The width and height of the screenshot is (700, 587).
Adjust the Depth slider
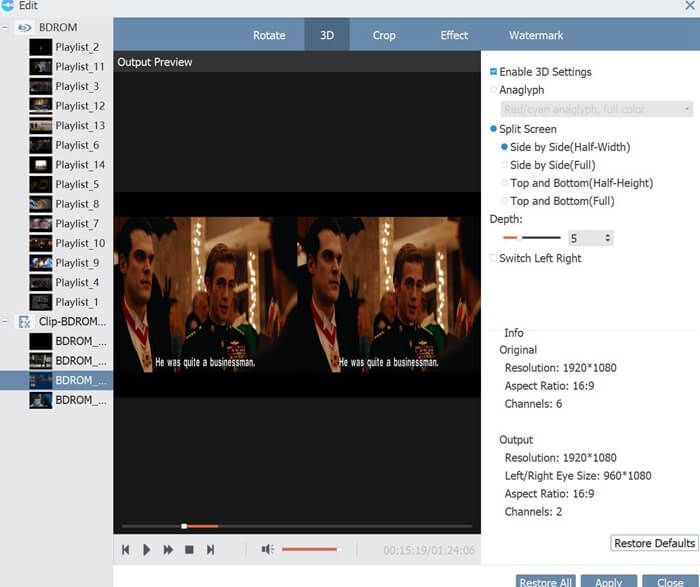click(531, 238)
